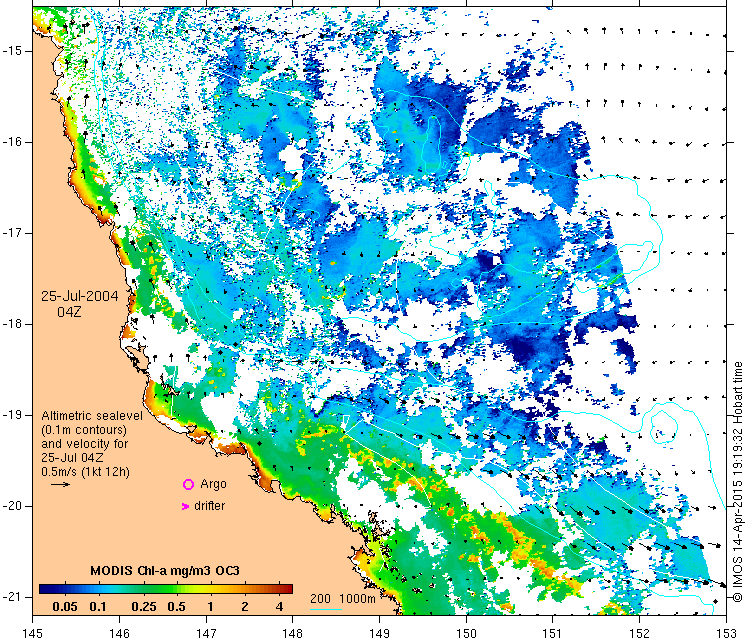Image resolution: width=750 pixels, height=640 pixels.
Task: Click the 148 longitude axis label
Action: coord(293,633)
